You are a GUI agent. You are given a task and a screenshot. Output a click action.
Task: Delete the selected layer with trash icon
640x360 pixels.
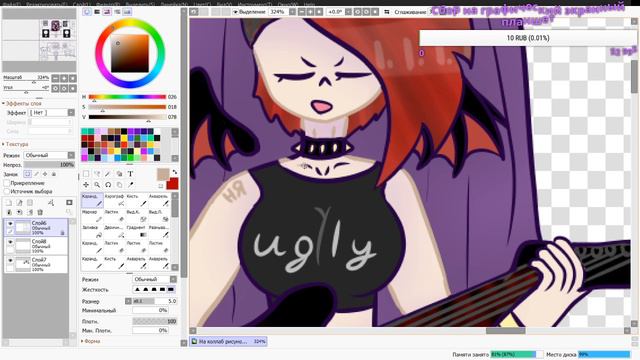tap(40, 212)
